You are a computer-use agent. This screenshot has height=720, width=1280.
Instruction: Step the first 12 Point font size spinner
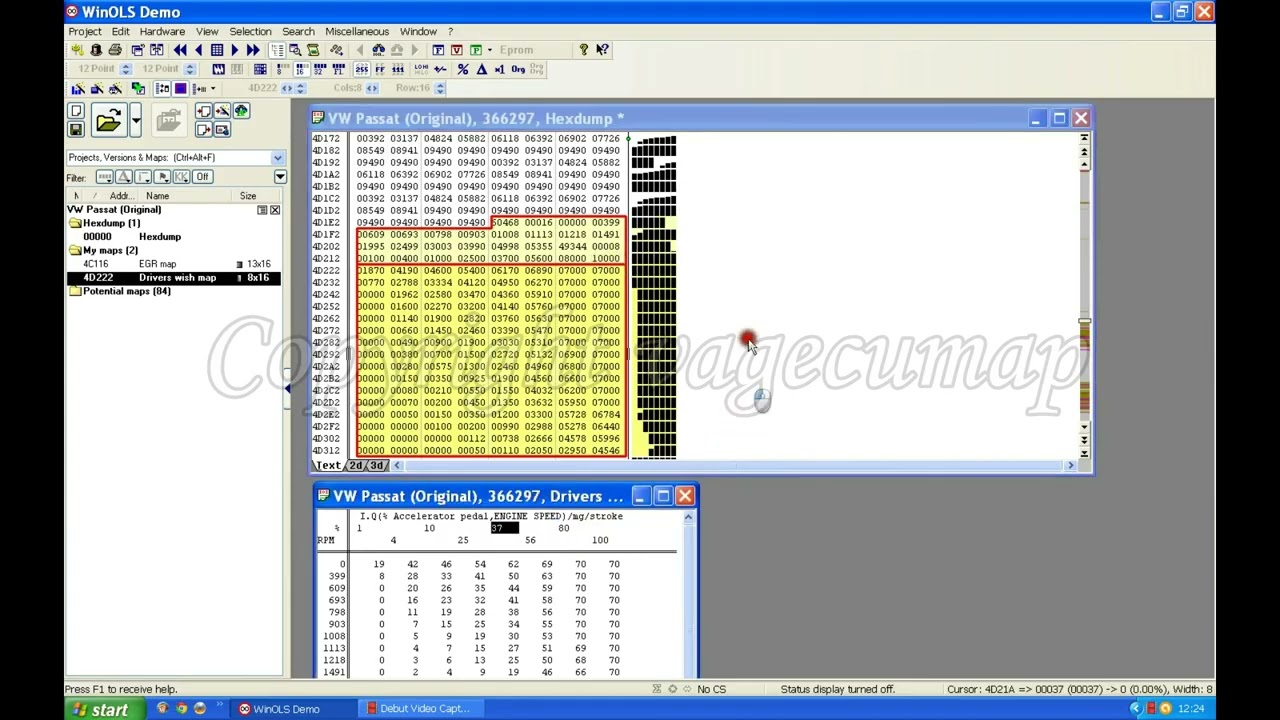(x=126, y=69)
